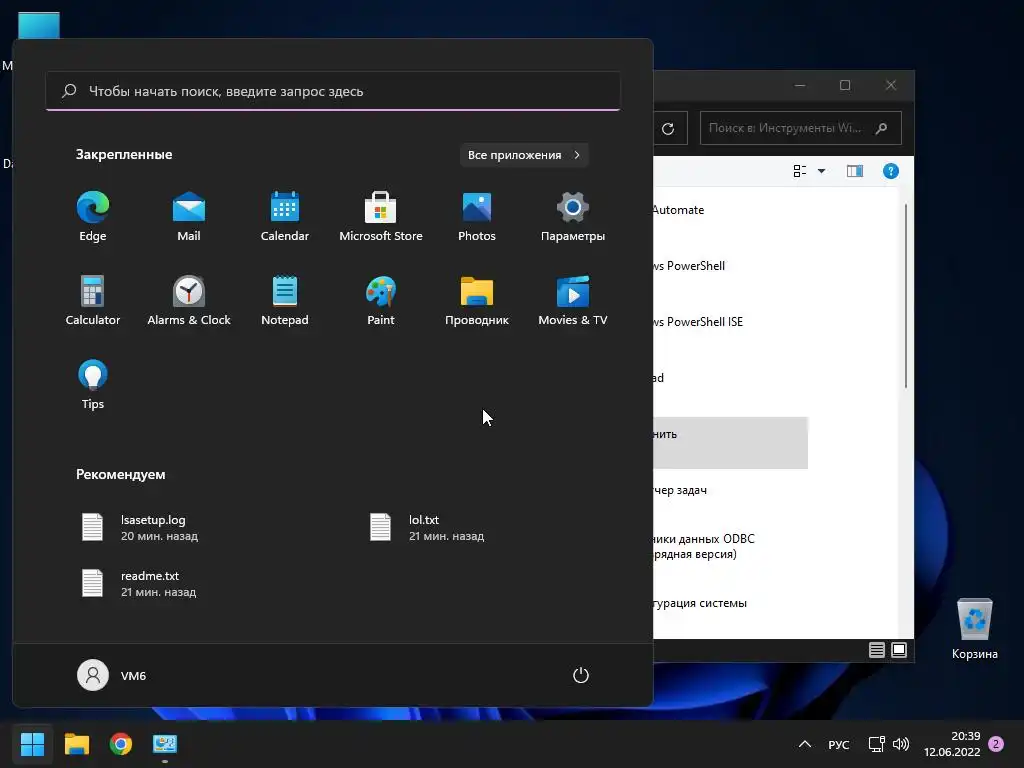Image resolution: width=1024 pixels, height=768 pixels.
Task: Open Explorer help question mark
Action: tap(891, 171)
